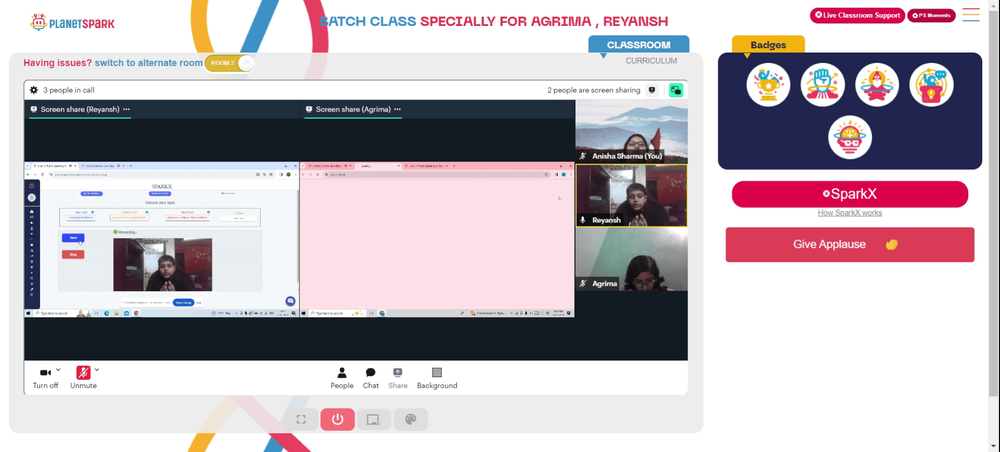The height and width of the screenshot is (452, 1000).
Task: Click the red power button
Action: pos(337,419)
